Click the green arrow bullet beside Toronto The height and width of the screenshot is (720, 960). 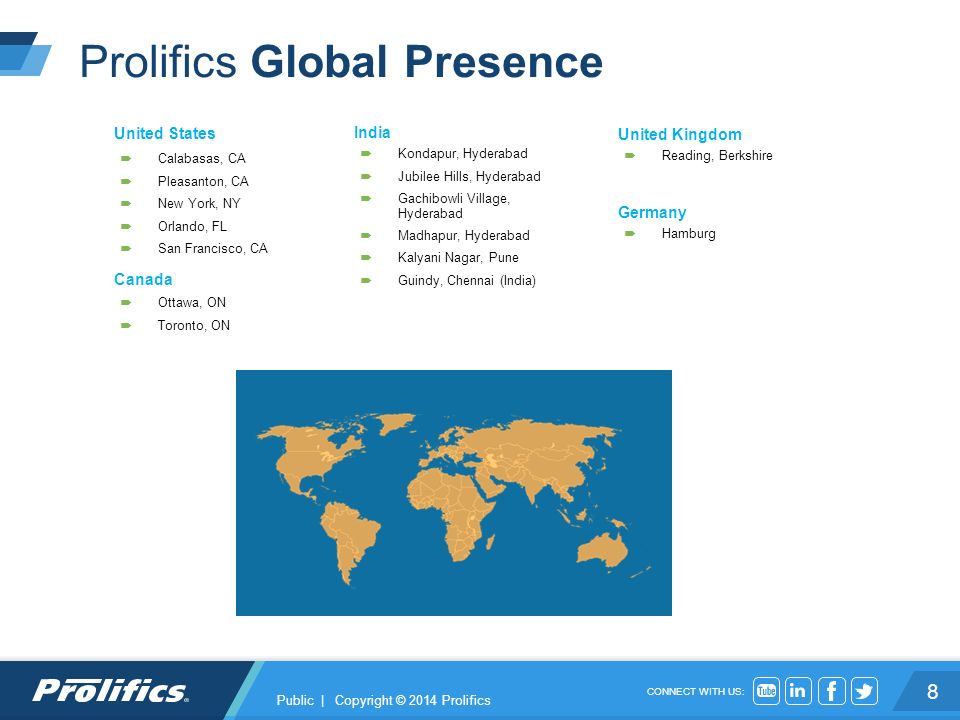126,325
